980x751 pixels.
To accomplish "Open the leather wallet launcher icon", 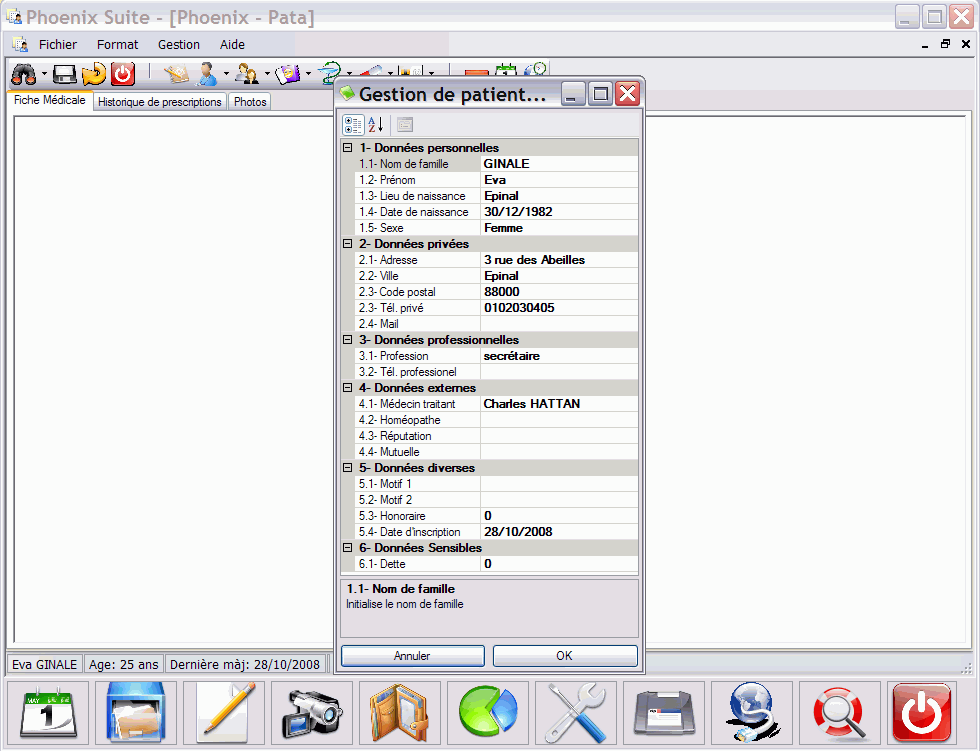I will point(400,713).
